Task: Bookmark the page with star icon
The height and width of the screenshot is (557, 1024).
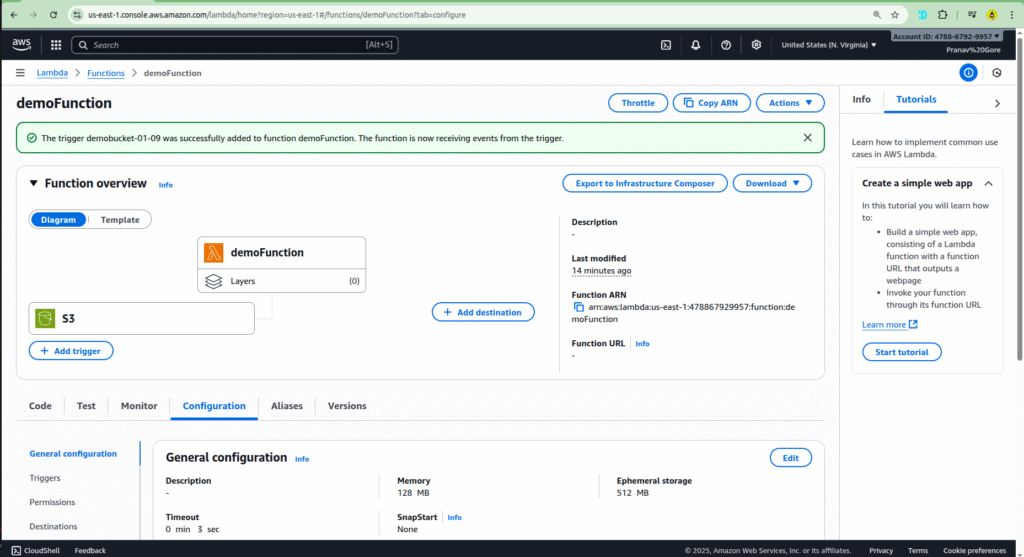Action: tap(895, 14)
